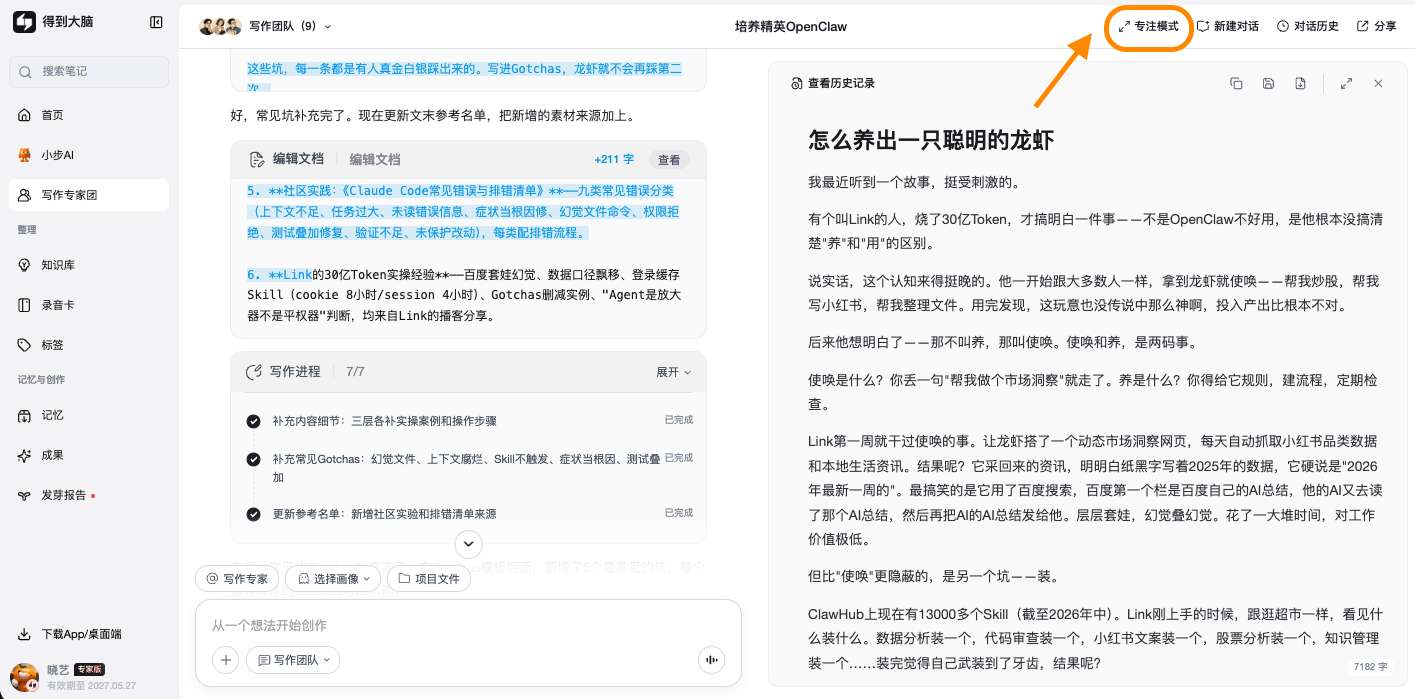Click the 分享 share button
The image size is (1415, 699).
pyautogui.click(x=1377, y=26)
